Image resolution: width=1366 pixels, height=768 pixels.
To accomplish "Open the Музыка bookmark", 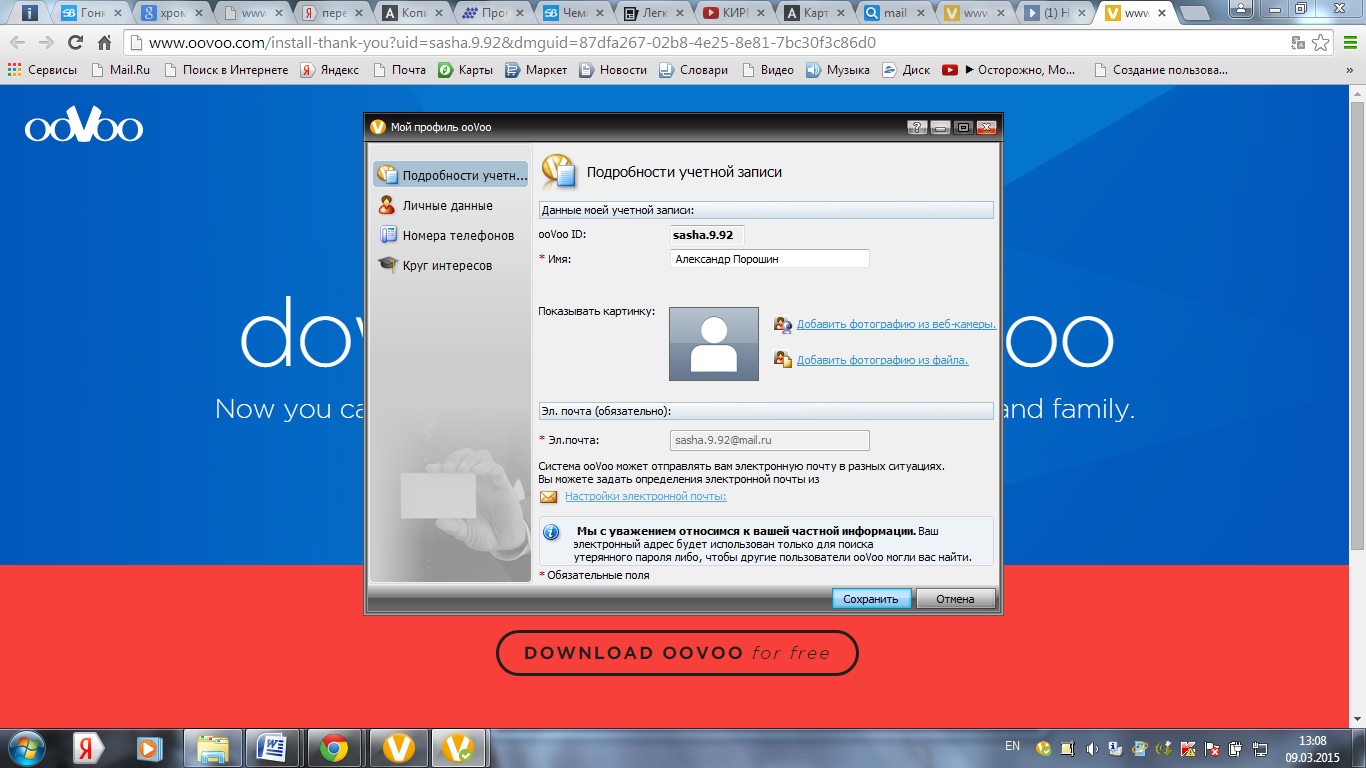I will tap(838, 70).
